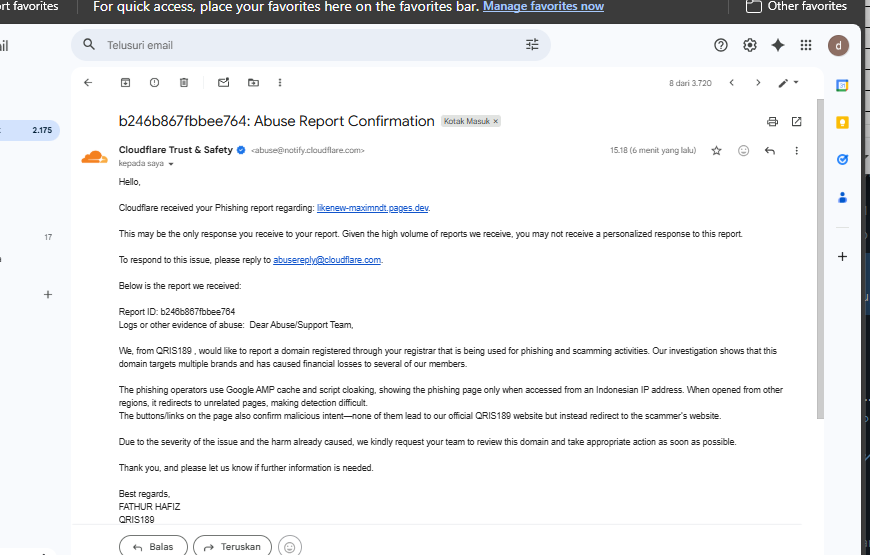This screenshot has height=555, width=870.
Task: Create a new label with sidebar plus
Action: (48, 295)
